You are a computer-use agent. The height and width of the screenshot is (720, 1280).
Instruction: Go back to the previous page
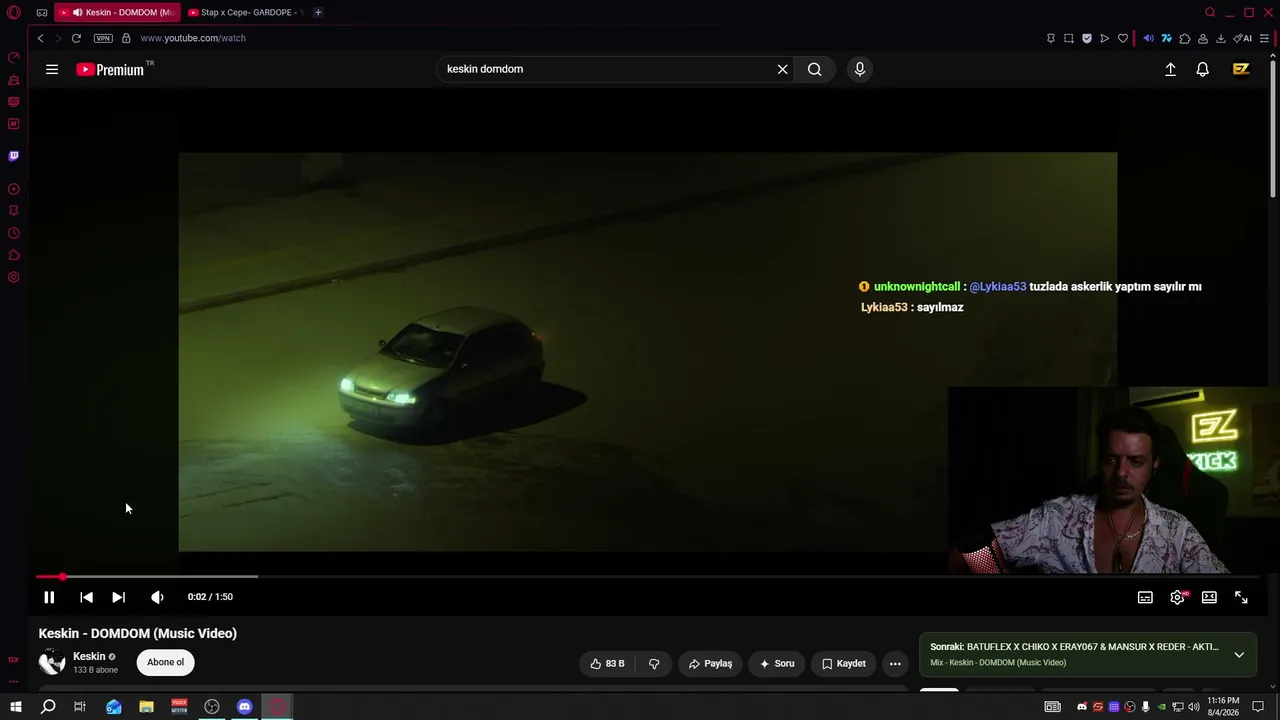pos(40,38)
